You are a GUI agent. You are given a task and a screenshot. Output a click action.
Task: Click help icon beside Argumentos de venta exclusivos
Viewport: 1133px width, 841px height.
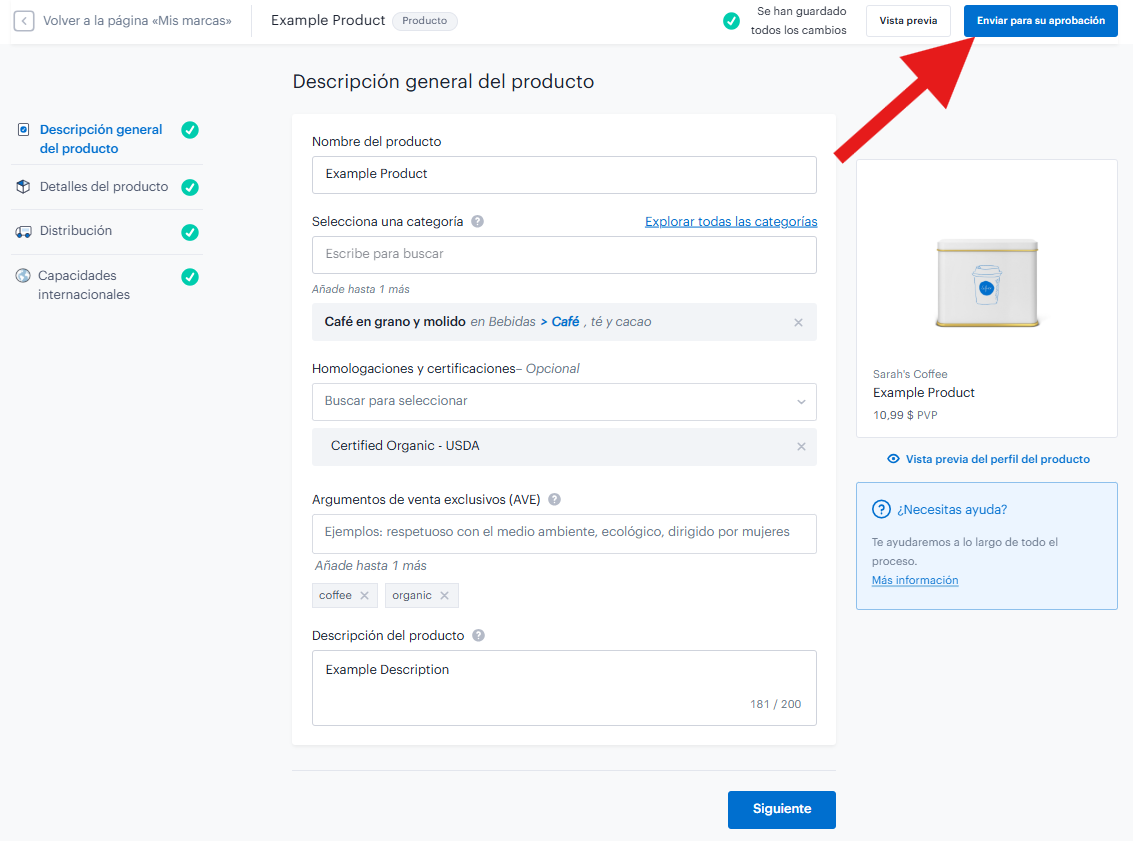click(554, 500)
